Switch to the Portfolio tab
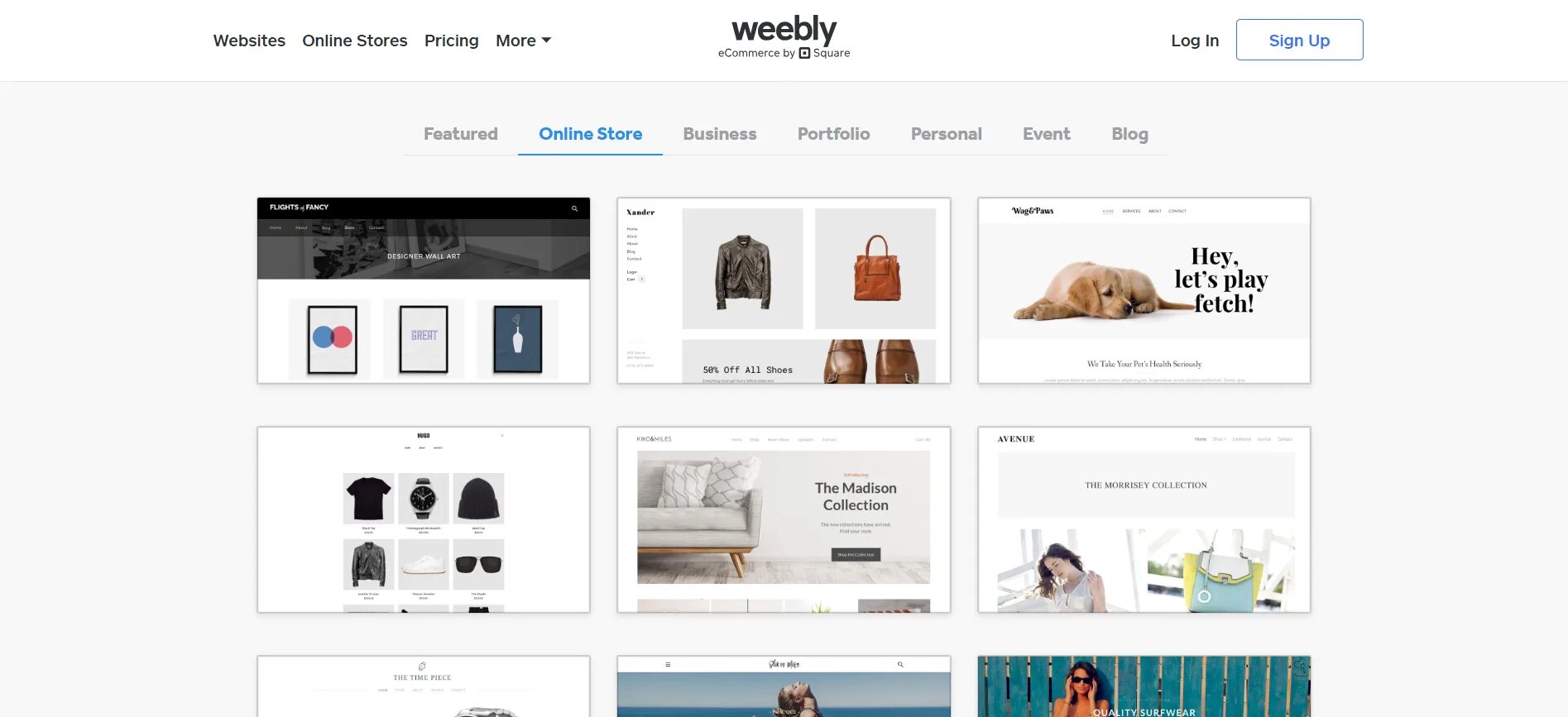This screenshot has width=1568, height=717. point(833,134)
